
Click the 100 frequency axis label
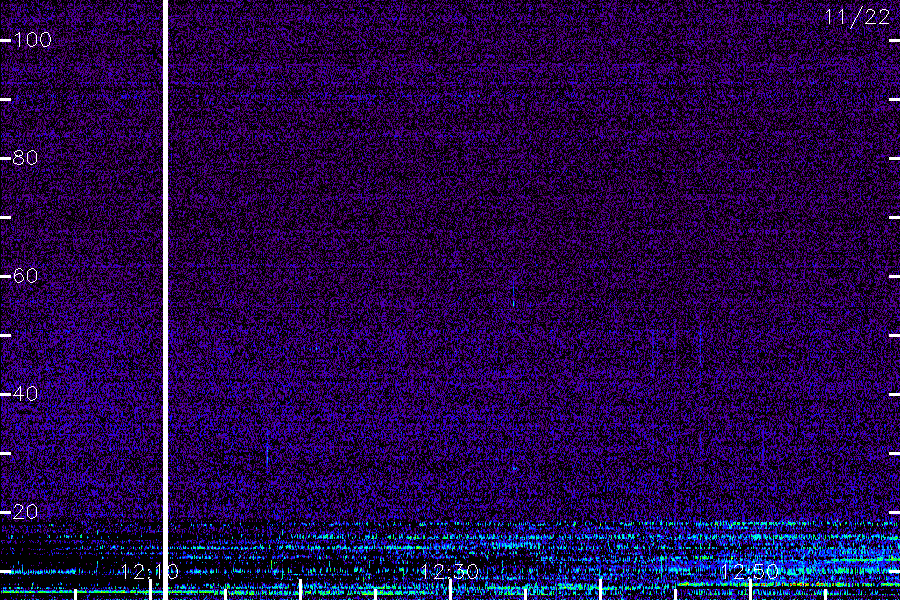[32, 40]
